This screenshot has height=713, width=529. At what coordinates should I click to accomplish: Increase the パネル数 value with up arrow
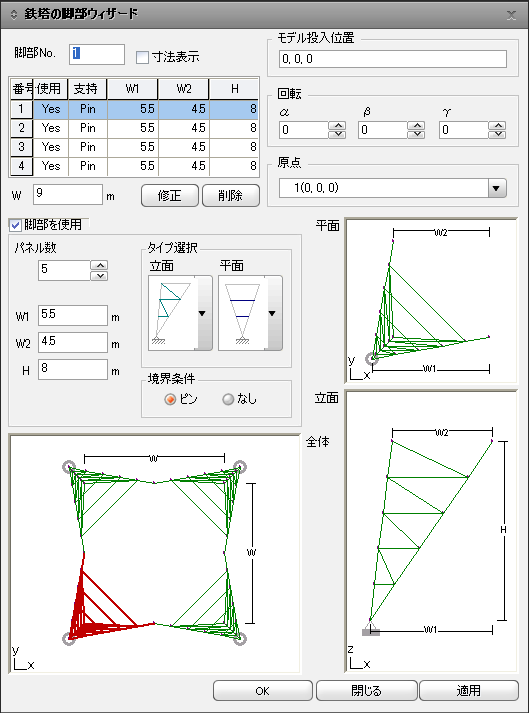(x=99, y=265)
